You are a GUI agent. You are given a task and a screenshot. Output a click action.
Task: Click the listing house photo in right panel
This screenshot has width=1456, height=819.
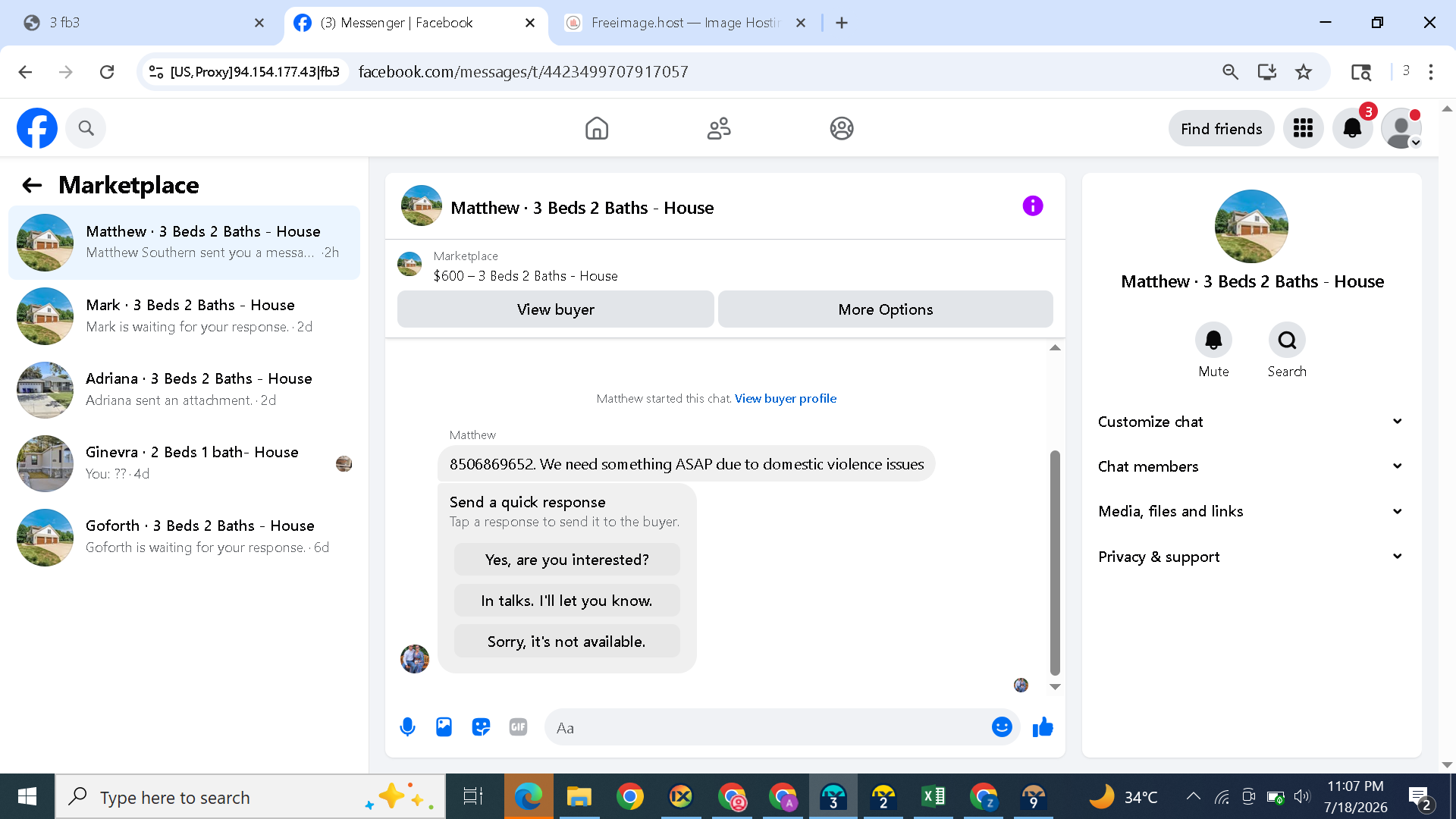point(1251,226)
